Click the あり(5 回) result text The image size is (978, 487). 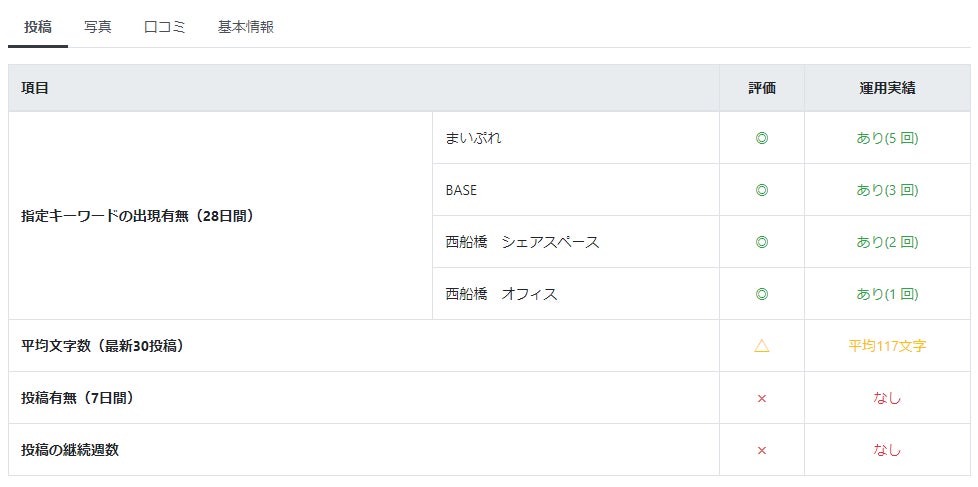pos(887,138)
